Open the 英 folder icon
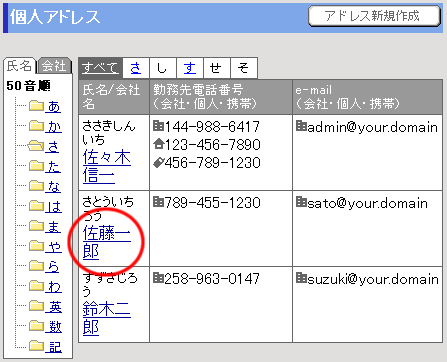 click(36, 306)
